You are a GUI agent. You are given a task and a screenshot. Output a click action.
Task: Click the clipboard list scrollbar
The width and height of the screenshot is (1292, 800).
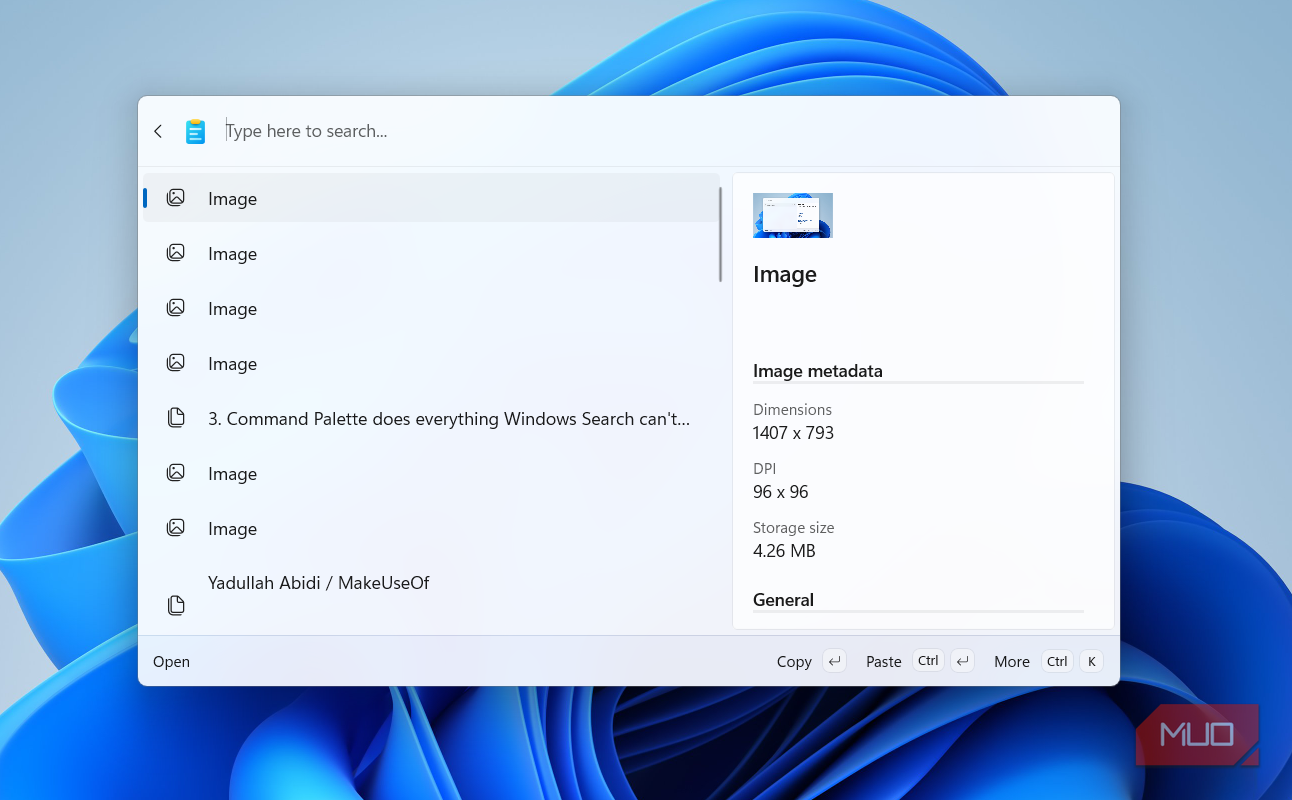[720, 235]
